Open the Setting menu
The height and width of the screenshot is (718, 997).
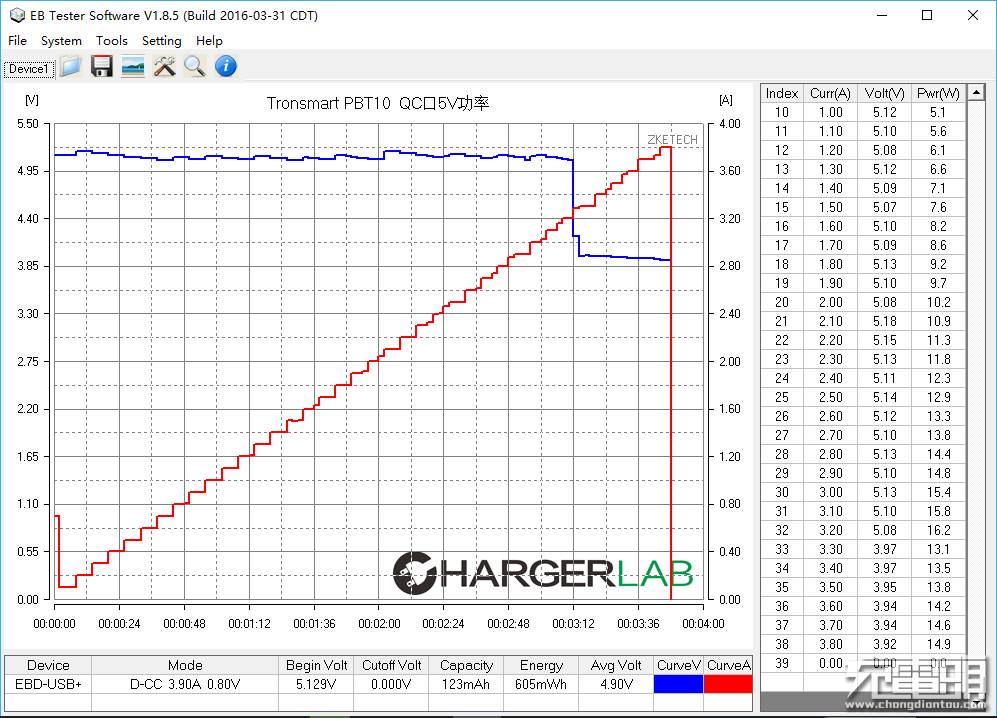click(x=162, y=41)
